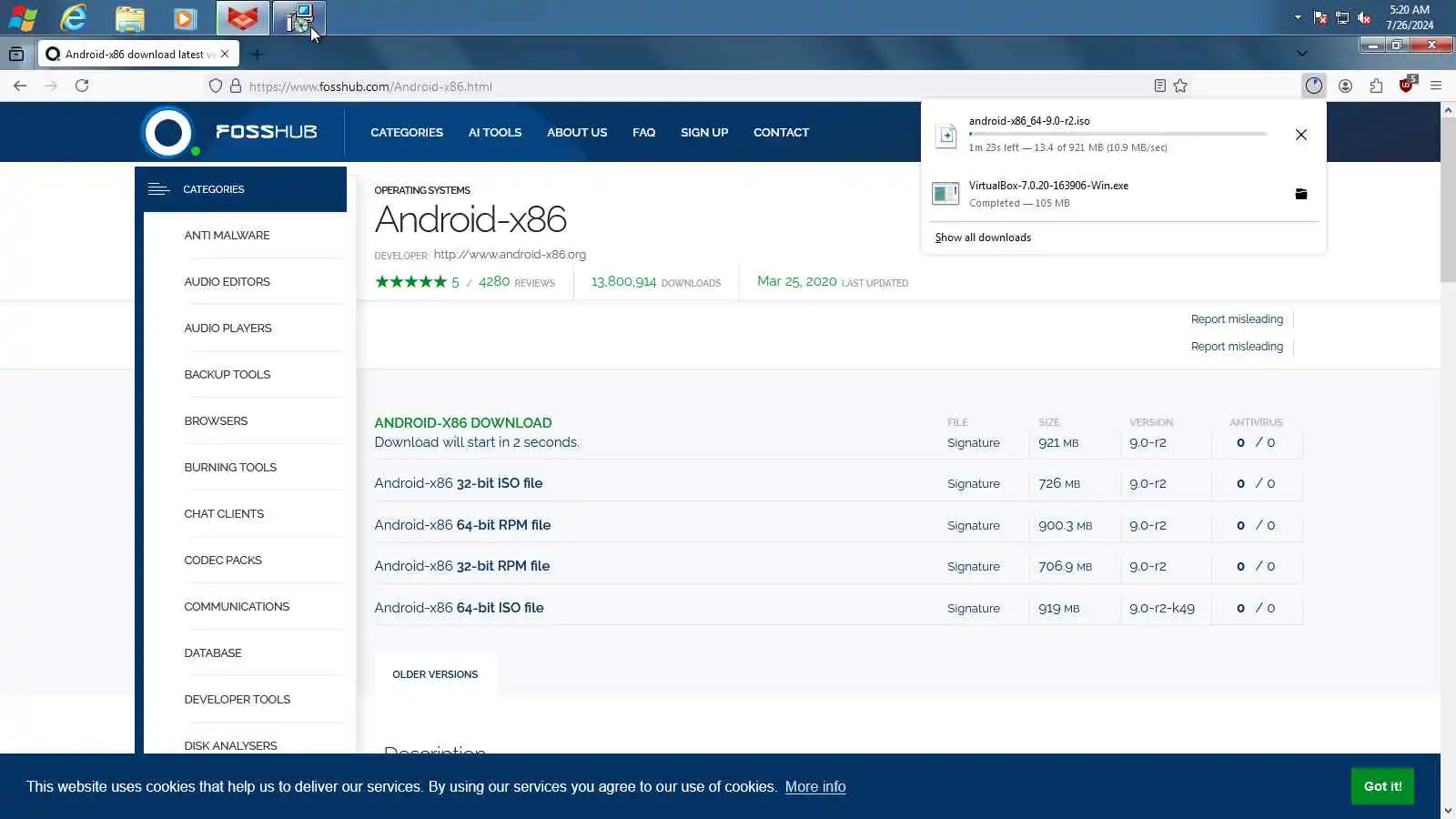Image resolution: width=1456 pixels, height=819 pixels.
Task: Open the BURNING TOOLS category
Action: point(230,467)
